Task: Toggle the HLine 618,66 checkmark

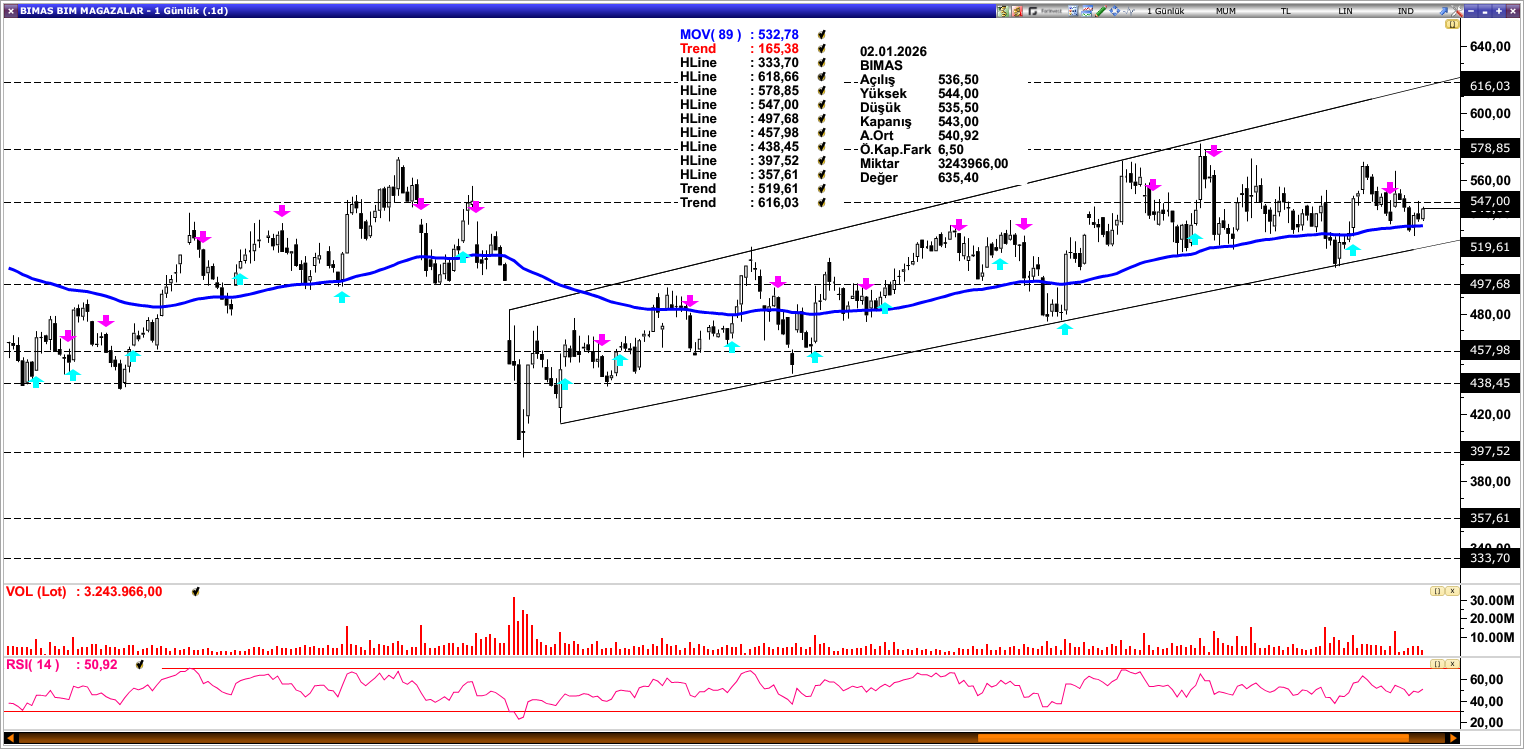Action: click(x=821, y=76)
